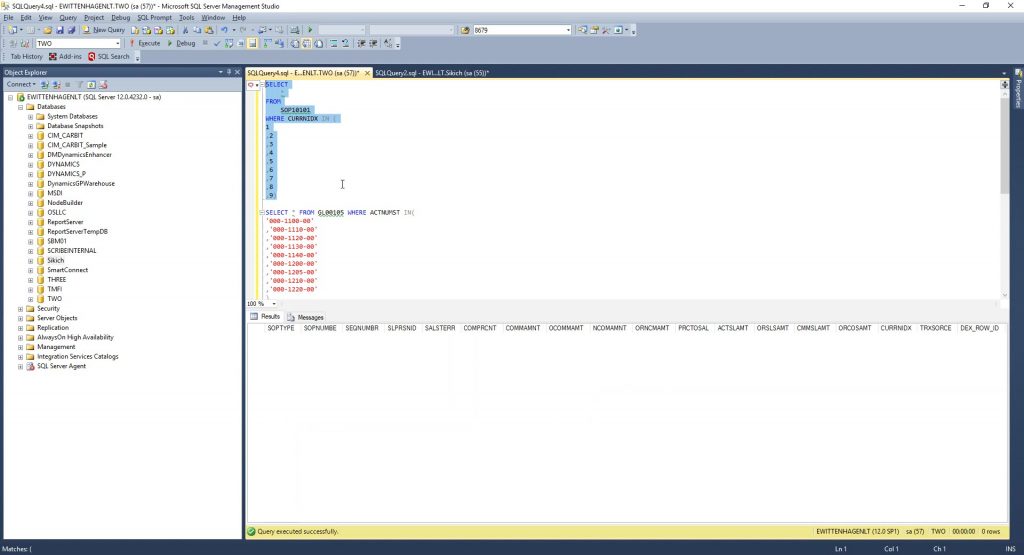Viewport: 1024px width, 555px height.
Task: Click the CURRNIDX column header
Action: [x=895, y=328]
